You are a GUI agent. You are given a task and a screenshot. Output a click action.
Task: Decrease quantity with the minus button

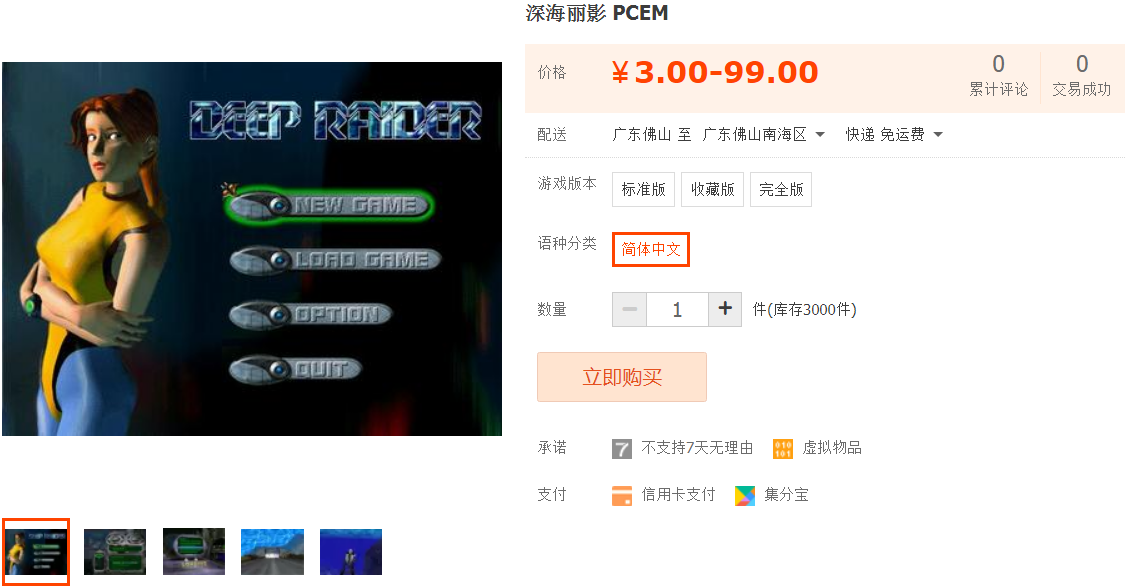tap(629, 309)
